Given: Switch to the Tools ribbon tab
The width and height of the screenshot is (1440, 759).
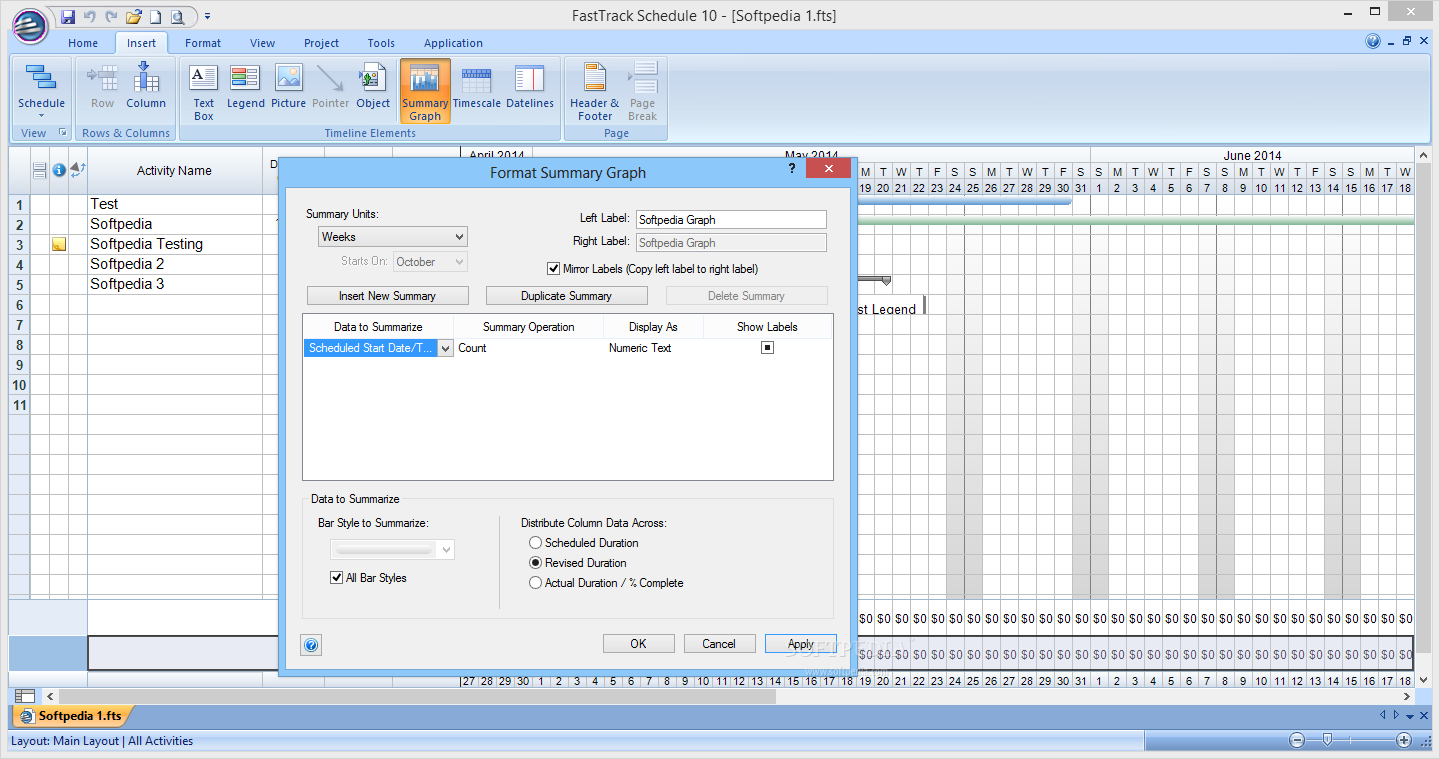Looking at the screenshot, I should tap(381, 43).
